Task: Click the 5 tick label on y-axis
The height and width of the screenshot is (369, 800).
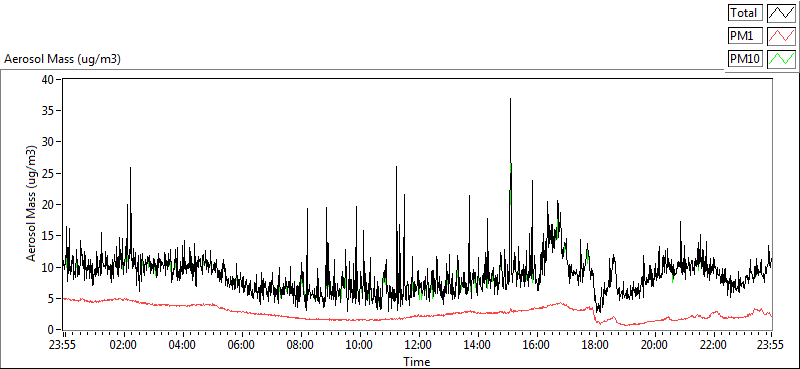Action: tap(52, 299)
